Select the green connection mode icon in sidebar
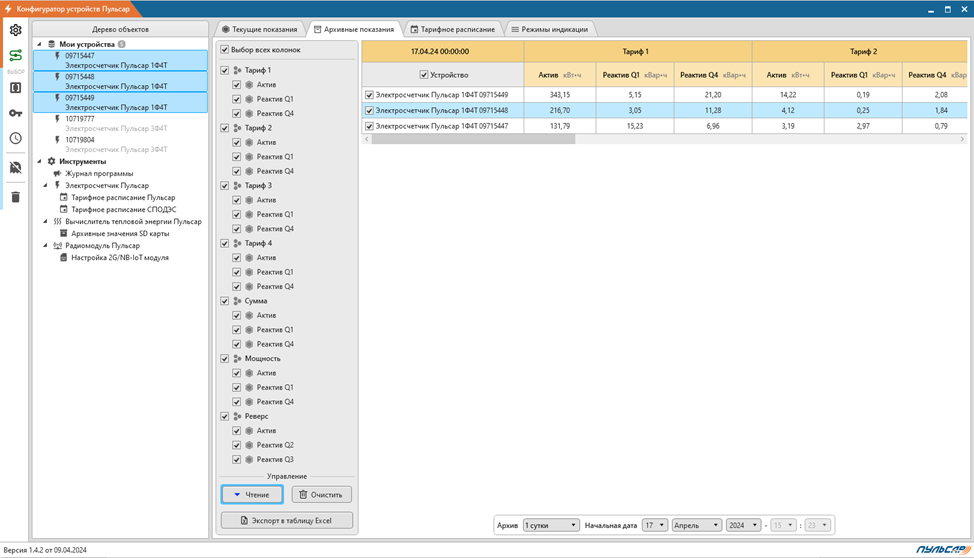974x558 pixels. [16, 56]
